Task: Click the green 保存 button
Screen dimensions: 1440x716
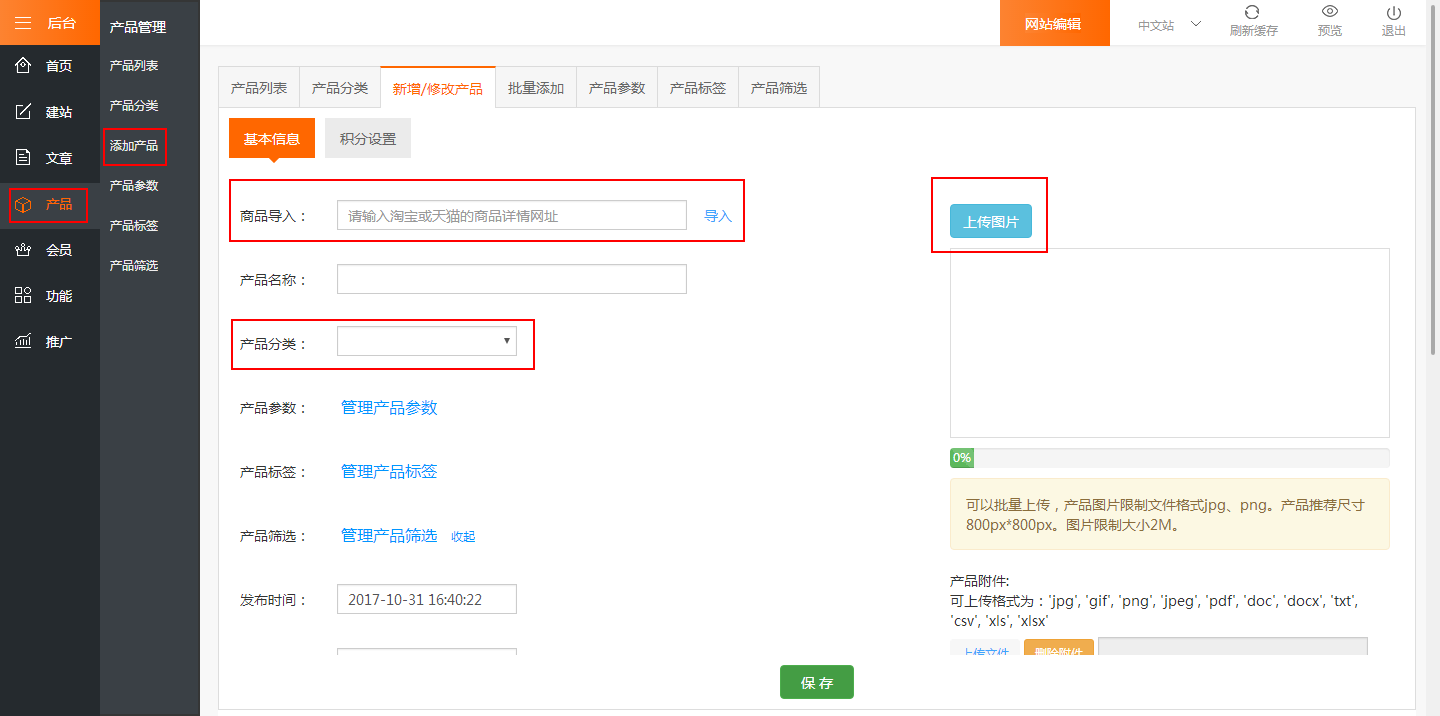Action: (x=817, y=682)
